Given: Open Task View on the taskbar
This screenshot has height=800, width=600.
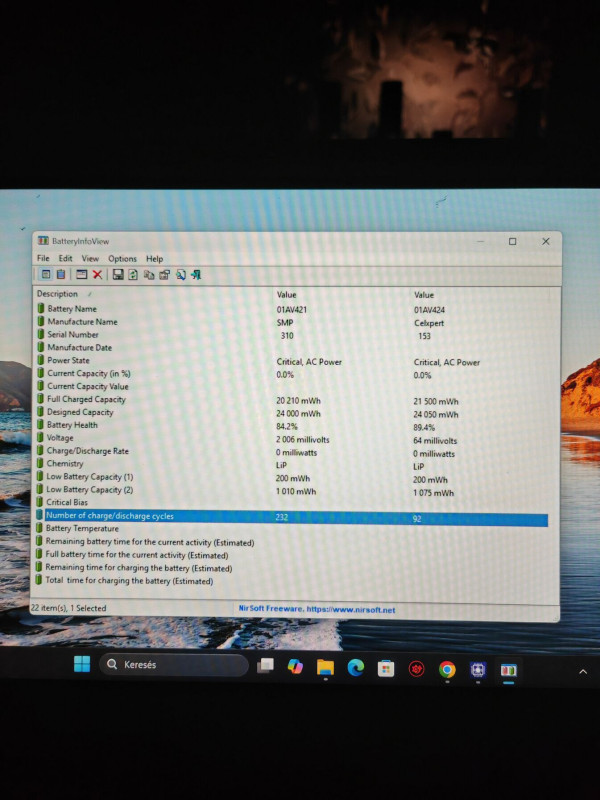Looking at the screenshot, I should point(265,665).
